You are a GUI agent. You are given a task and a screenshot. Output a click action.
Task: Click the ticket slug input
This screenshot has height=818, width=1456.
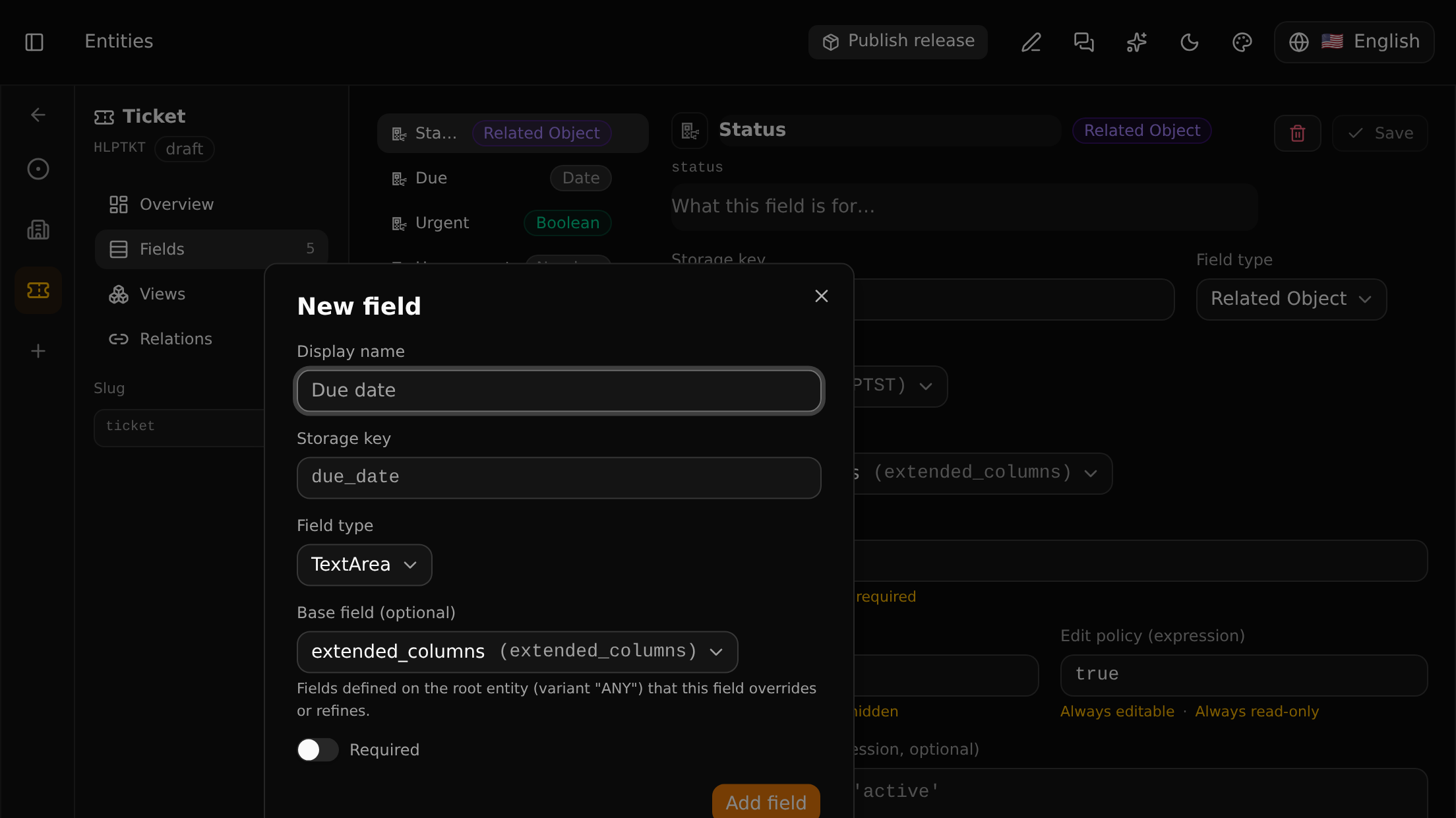click(x=179, y=427)
